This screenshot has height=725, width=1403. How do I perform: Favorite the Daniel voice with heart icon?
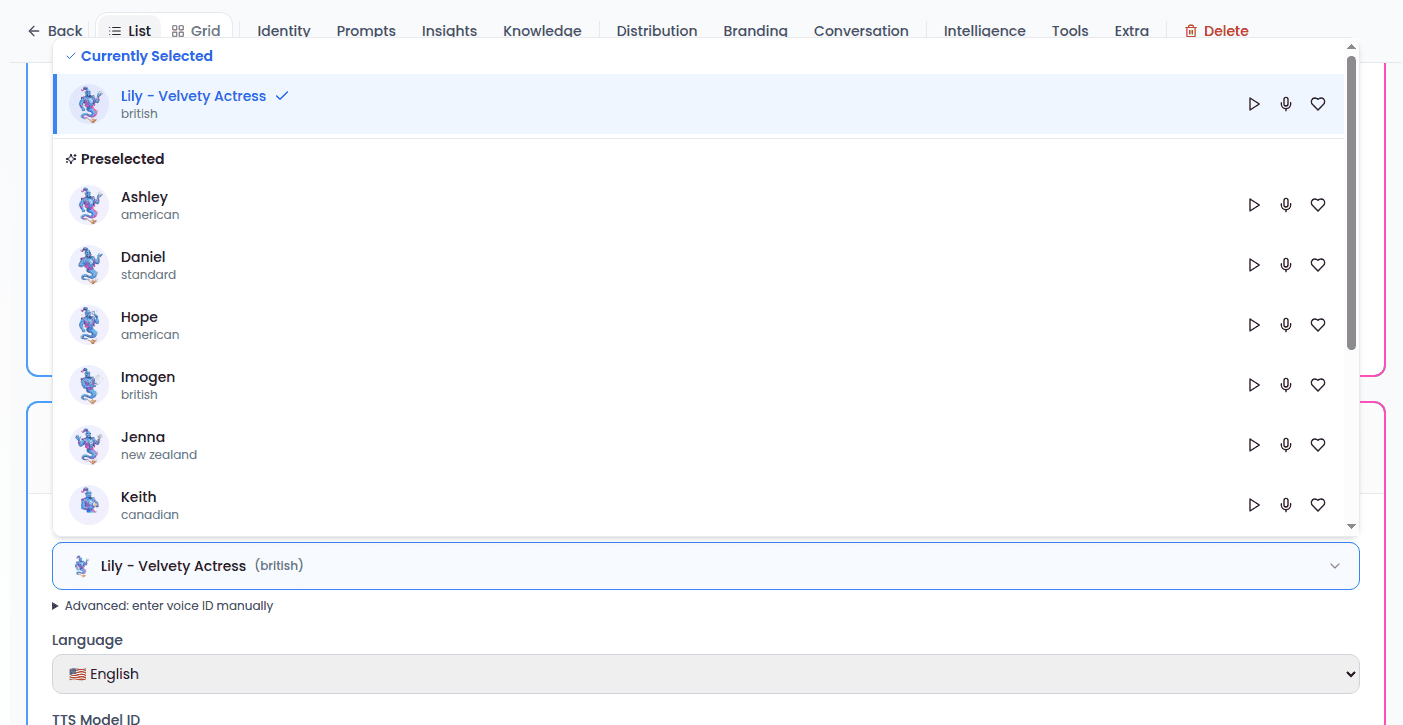(1318, 265)
